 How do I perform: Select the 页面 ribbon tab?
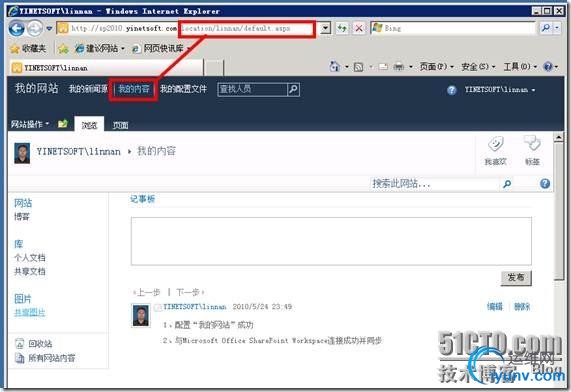120,125
